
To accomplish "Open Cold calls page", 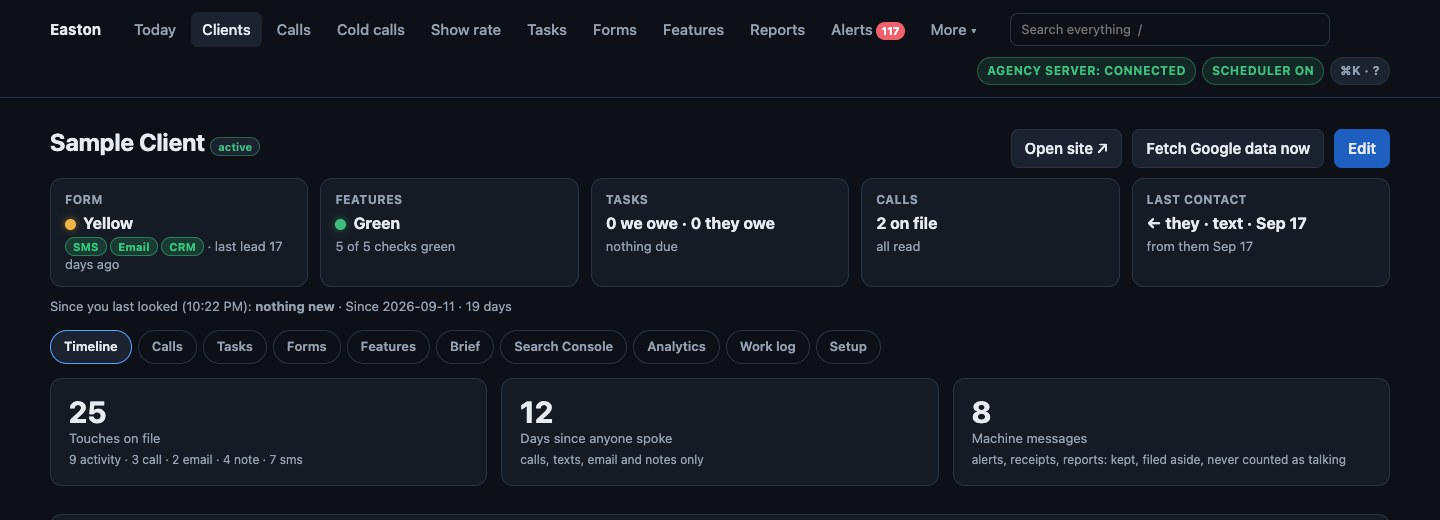I will tap(371, 30).
